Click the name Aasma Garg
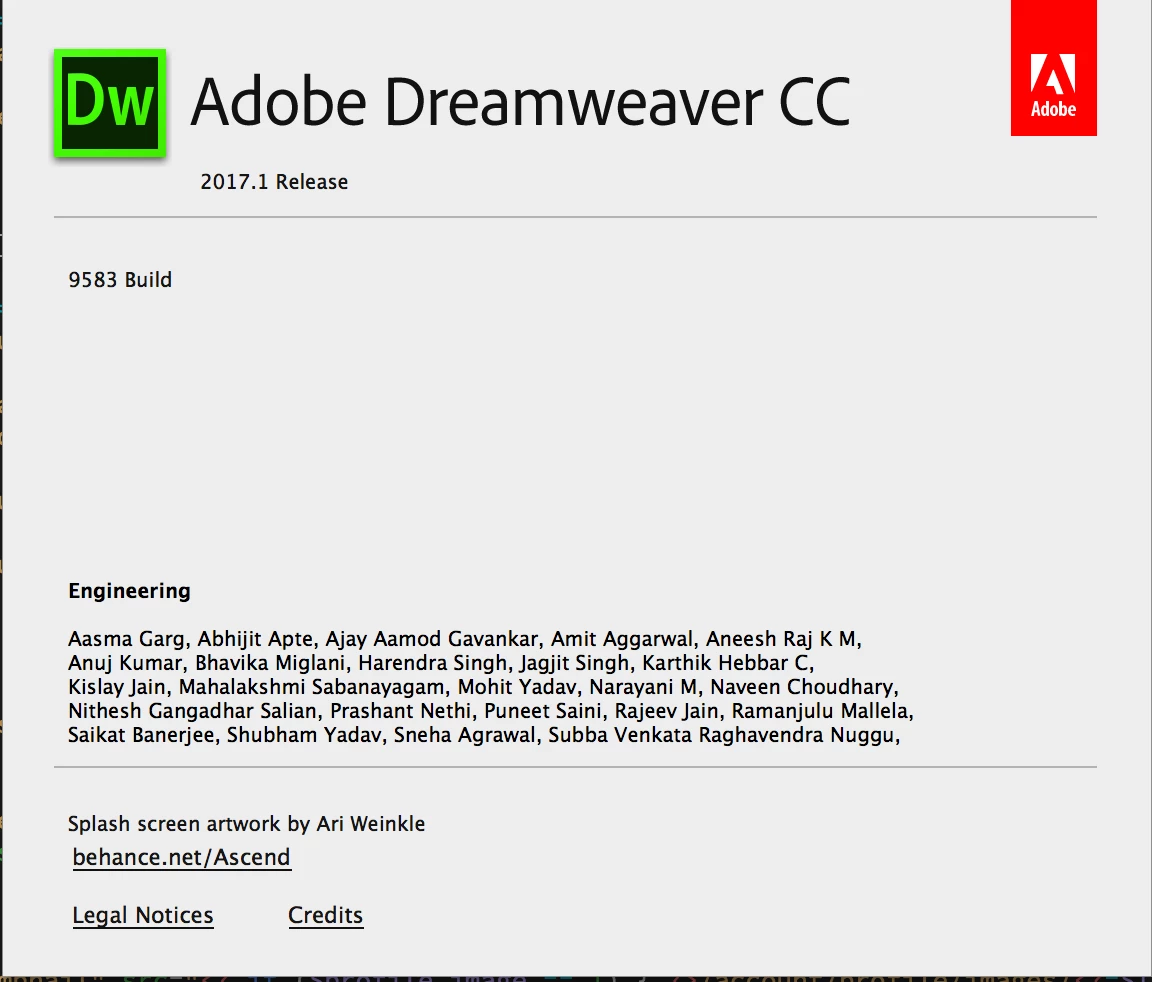Screen dimensions: 1152x982 point(126,639)
